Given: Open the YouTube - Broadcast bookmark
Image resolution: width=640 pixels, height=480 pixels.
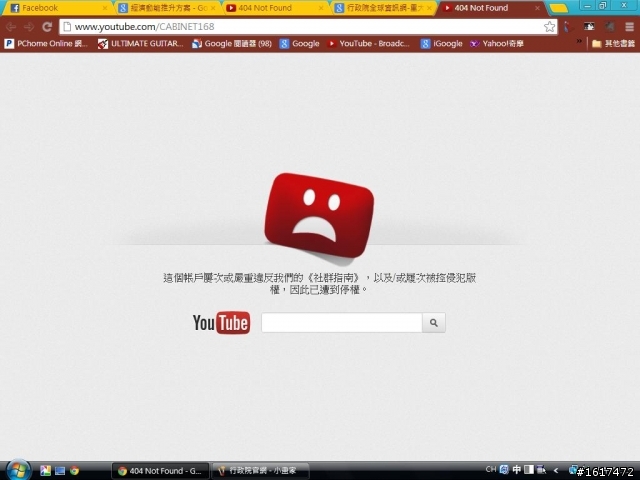Looking at the screenshot, I should [369, 44].
